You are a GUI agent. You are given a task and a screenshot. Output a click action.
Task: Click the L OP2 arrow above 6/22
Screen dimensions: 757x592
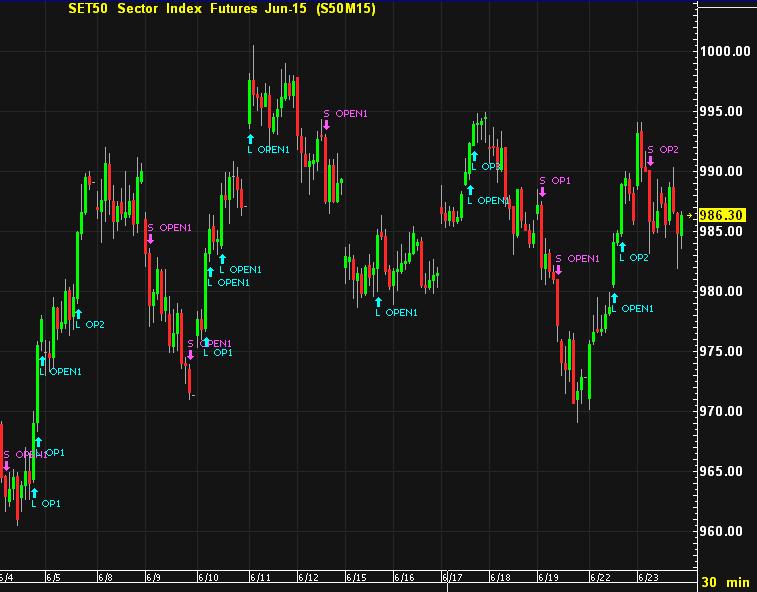click(621, 245)
